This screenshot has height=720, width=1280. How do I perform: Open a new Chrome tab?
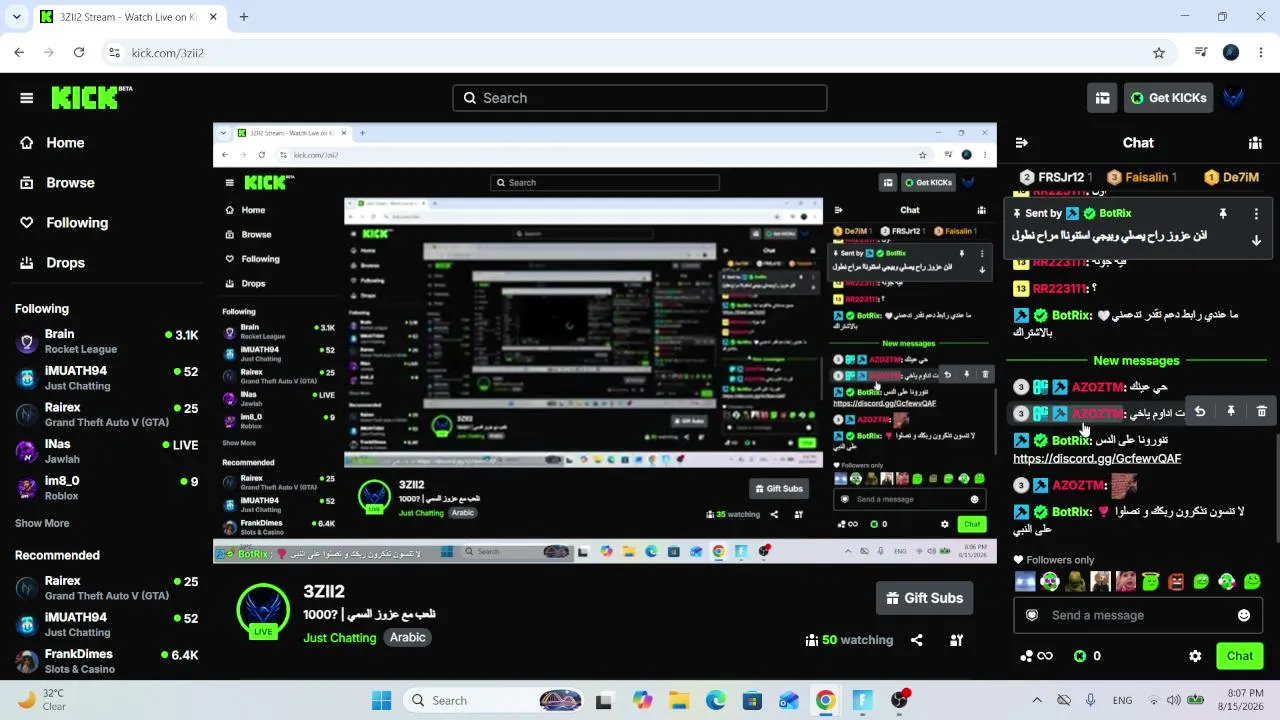(244, 17)
